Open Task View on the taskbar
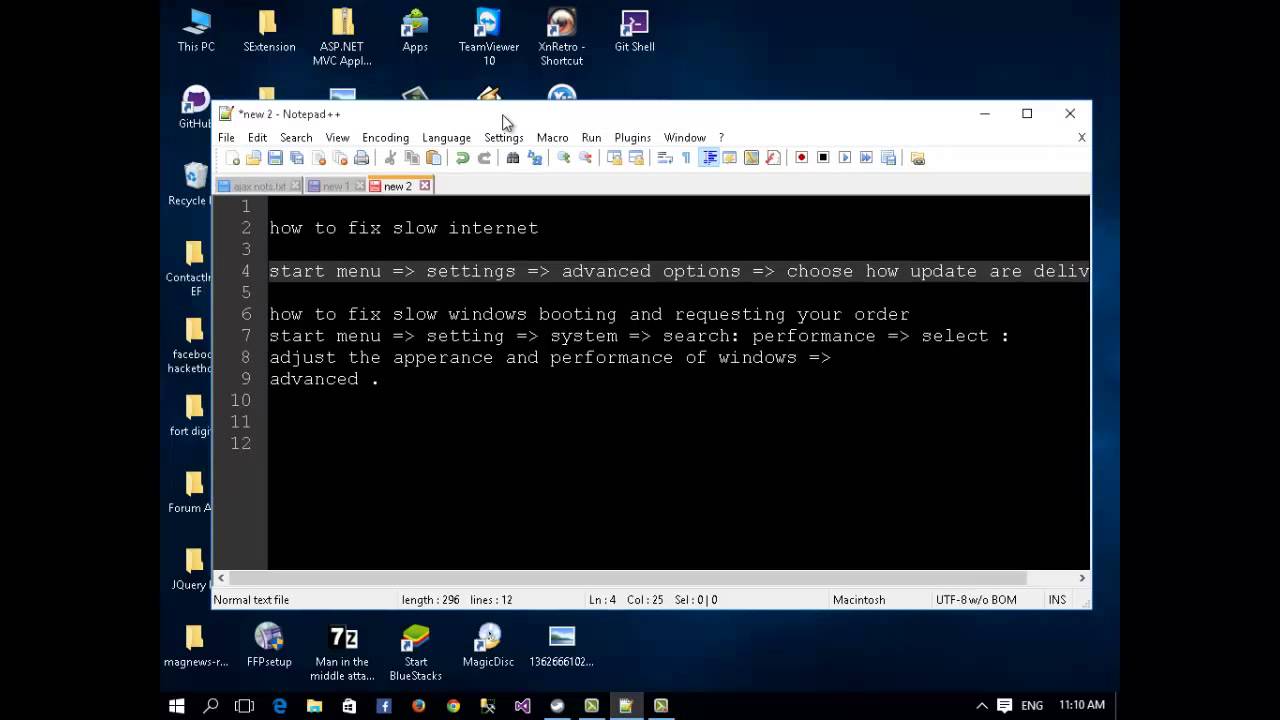 pos(244,705)
